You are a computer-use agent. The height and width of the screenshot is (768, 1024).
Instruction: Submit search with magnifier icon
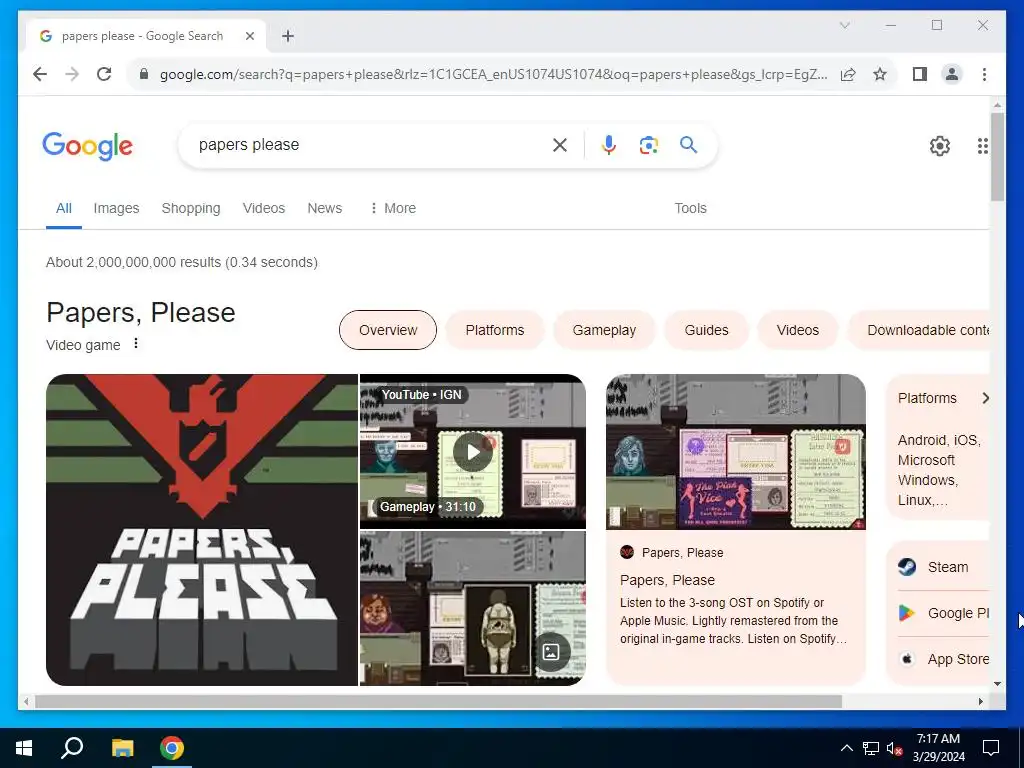pos(688,144)
